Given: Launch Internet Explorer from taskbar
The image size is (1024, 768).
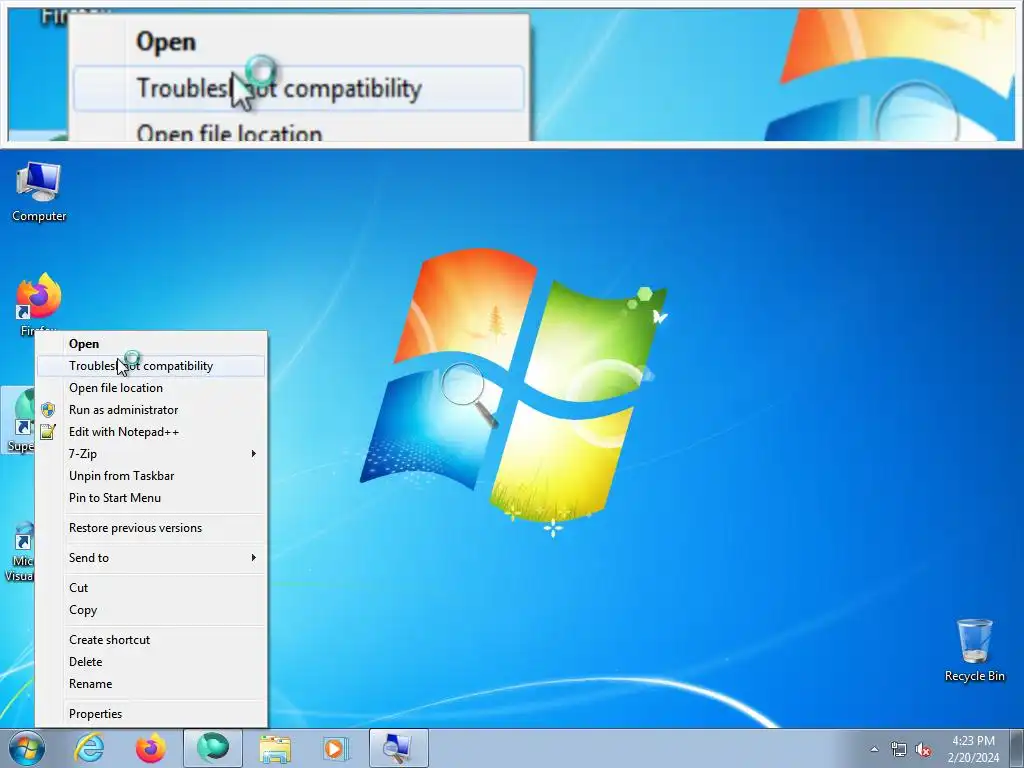Looking at the screenshot, I should tap(89, 748).
